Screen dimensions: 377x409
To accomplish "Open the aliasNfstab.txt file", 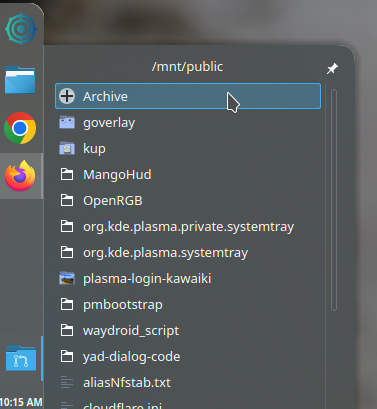I will [x=188, y=382].
